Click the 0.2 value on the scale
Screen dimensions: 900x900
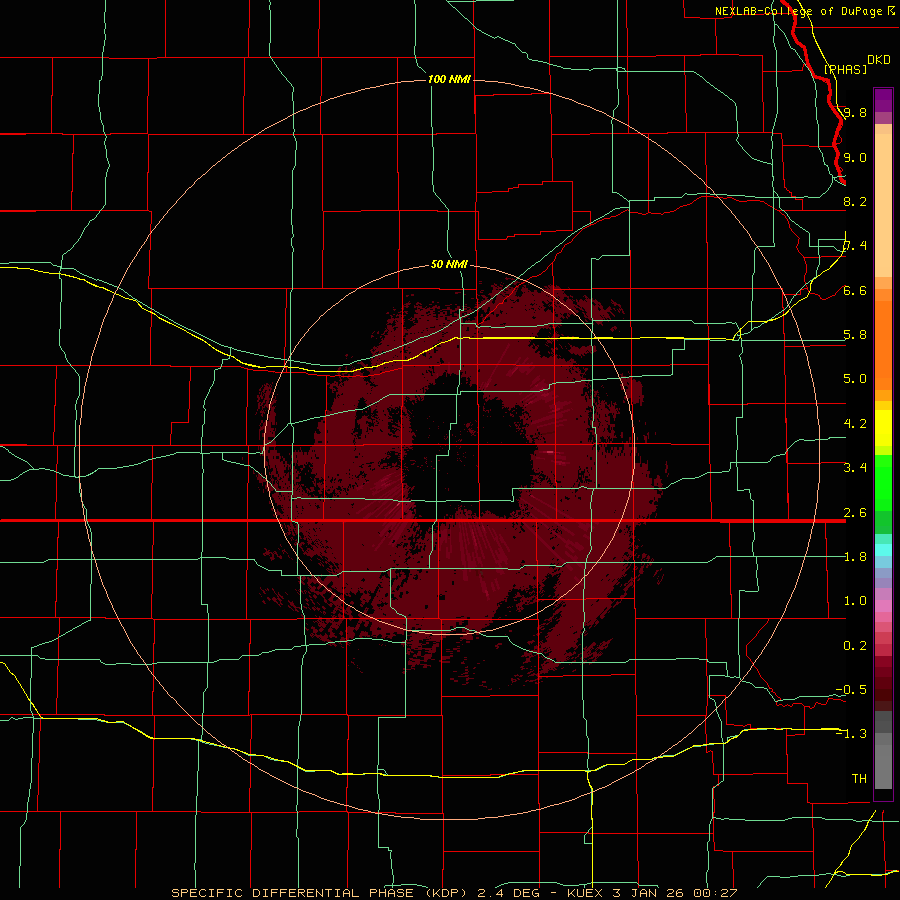855,645
